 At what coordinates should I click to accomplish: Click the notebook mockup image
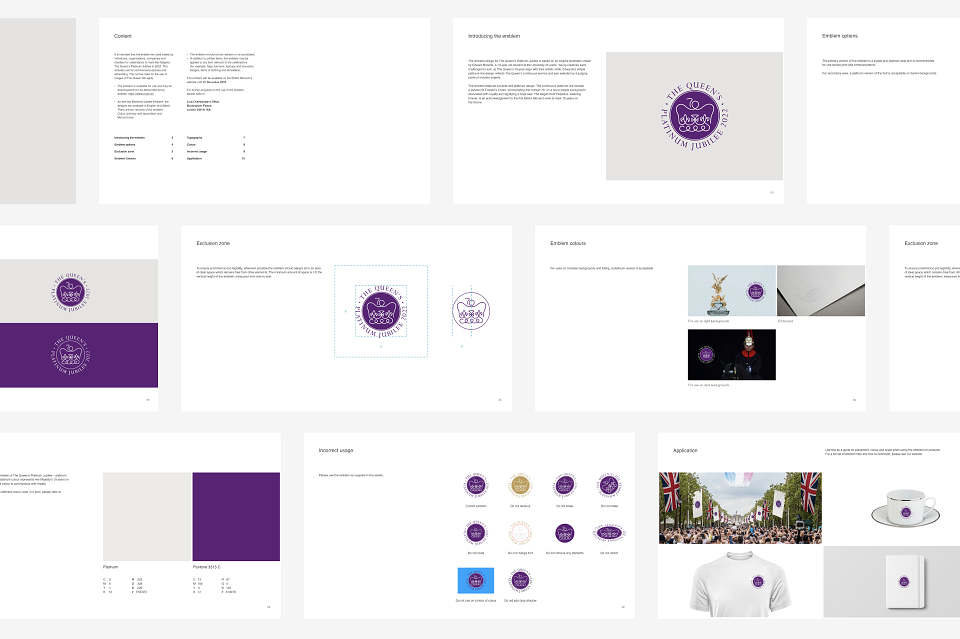(905, 582)
